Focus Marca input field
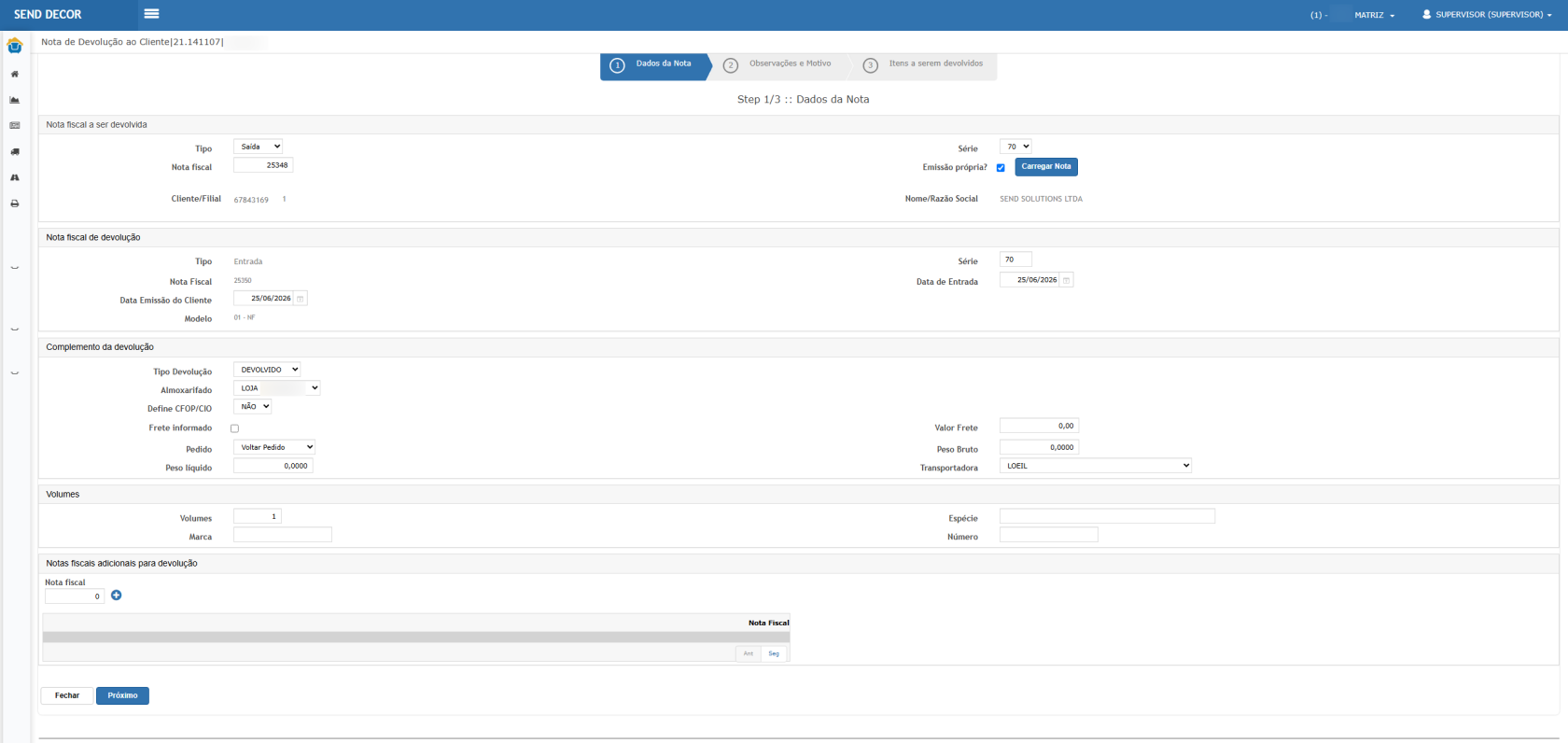1568x743 pixels. pyautogui.click(x=283, y=535)
